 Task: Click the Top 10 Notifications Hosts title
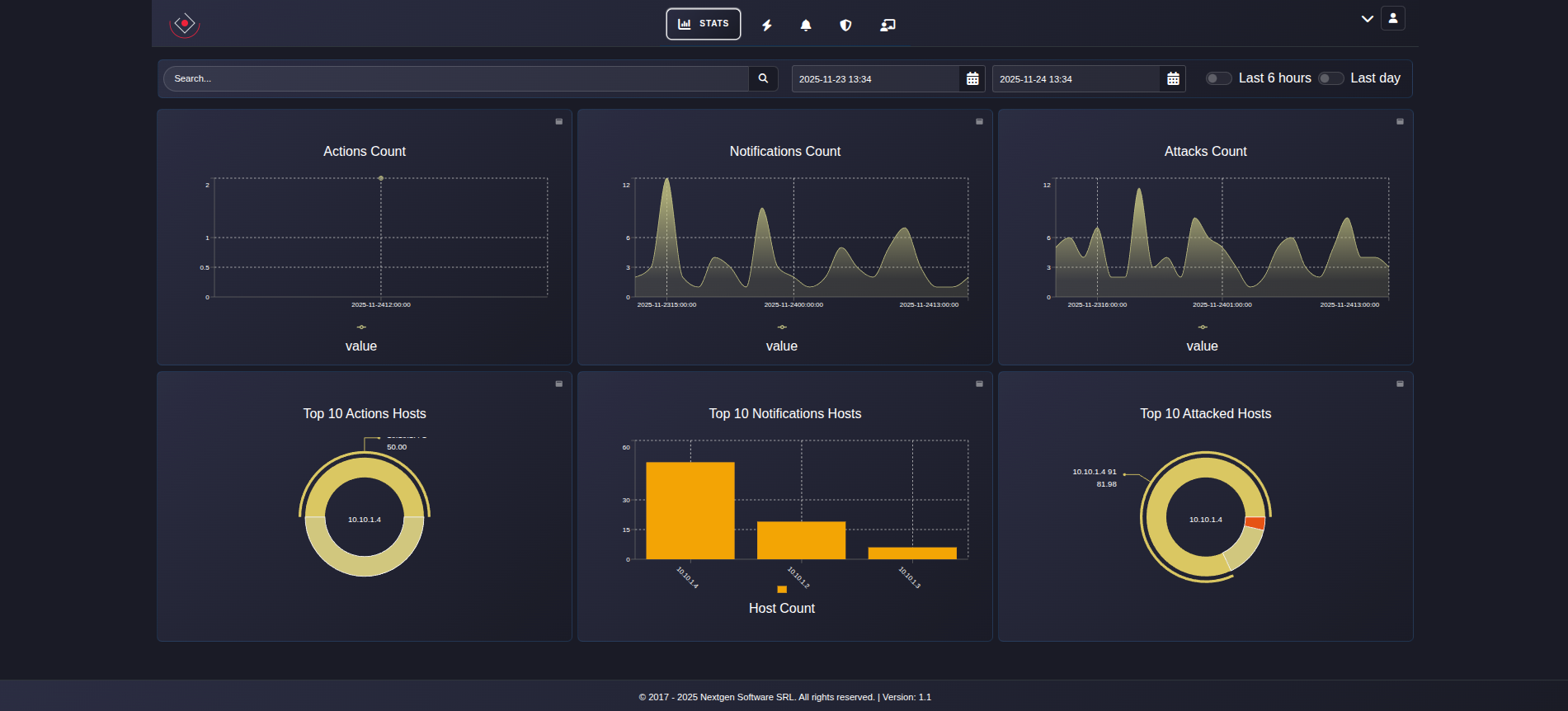pos(785,413)
